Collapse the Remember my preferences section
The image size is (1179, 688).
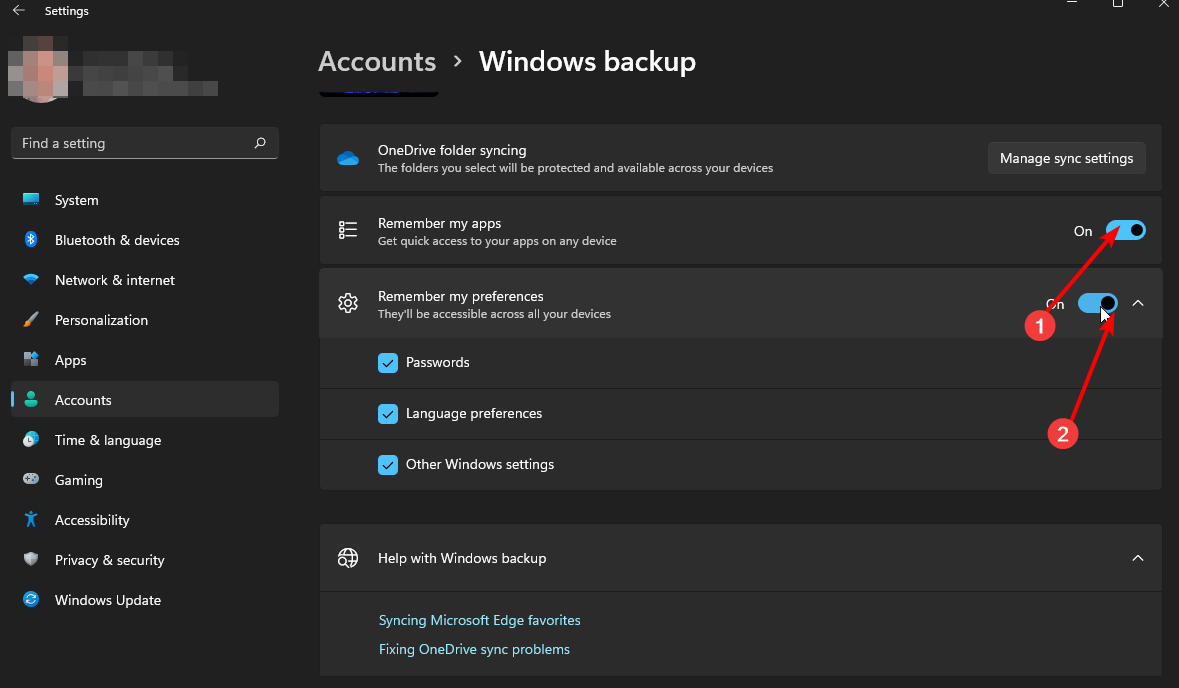coord(1138,302)
